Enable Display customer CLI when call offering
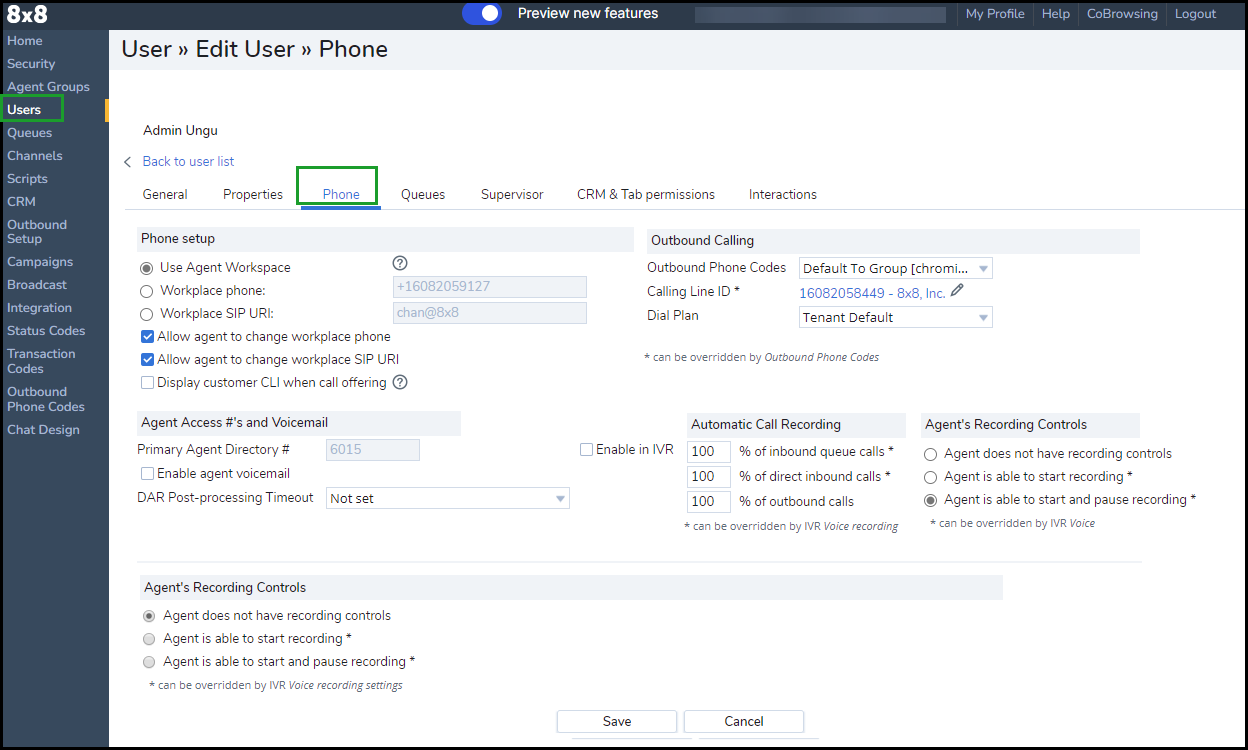This screenshot has height=750, width=1248. (148, 383)
